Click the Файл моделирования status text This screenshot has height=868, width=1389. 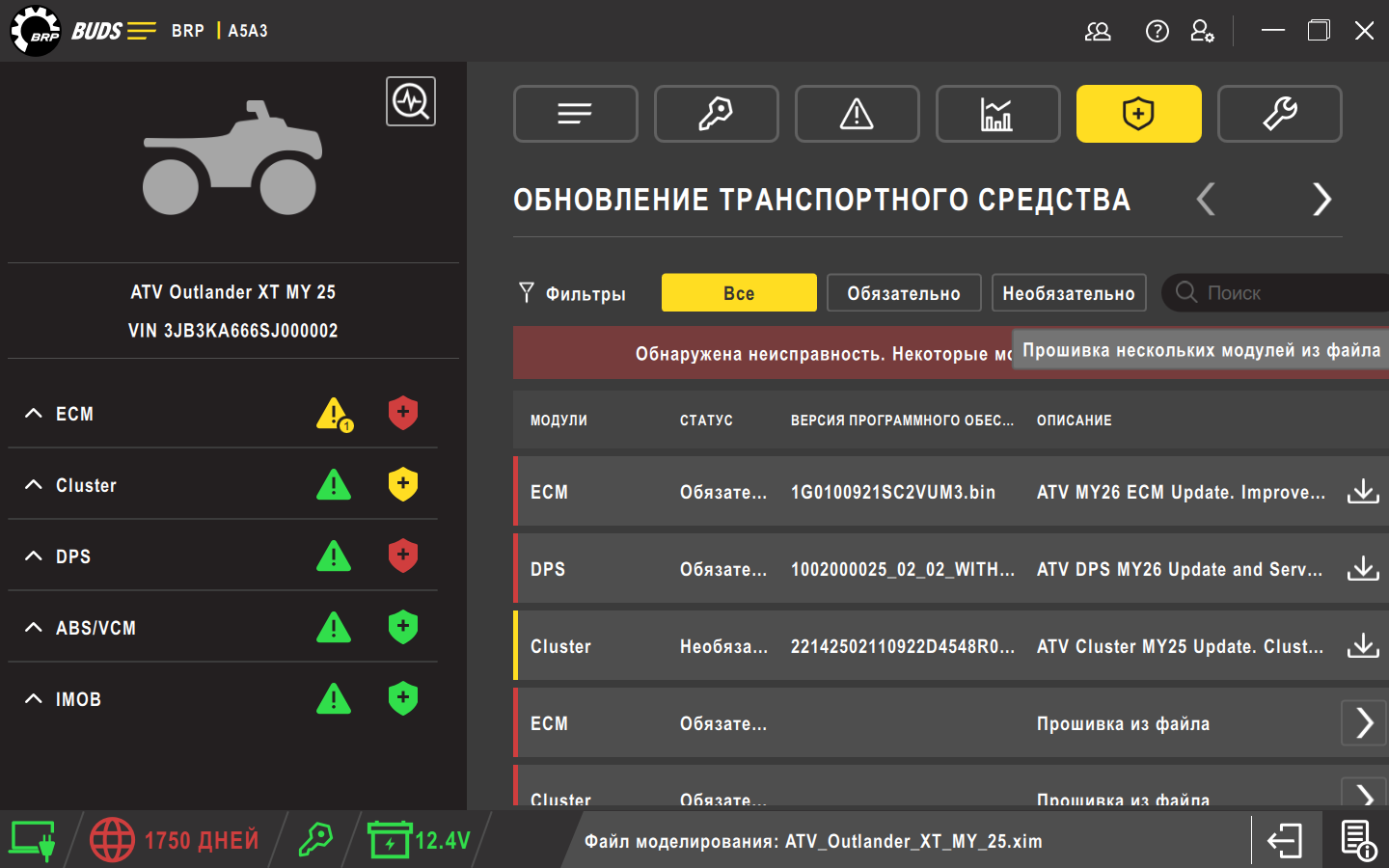coord(813,841)
